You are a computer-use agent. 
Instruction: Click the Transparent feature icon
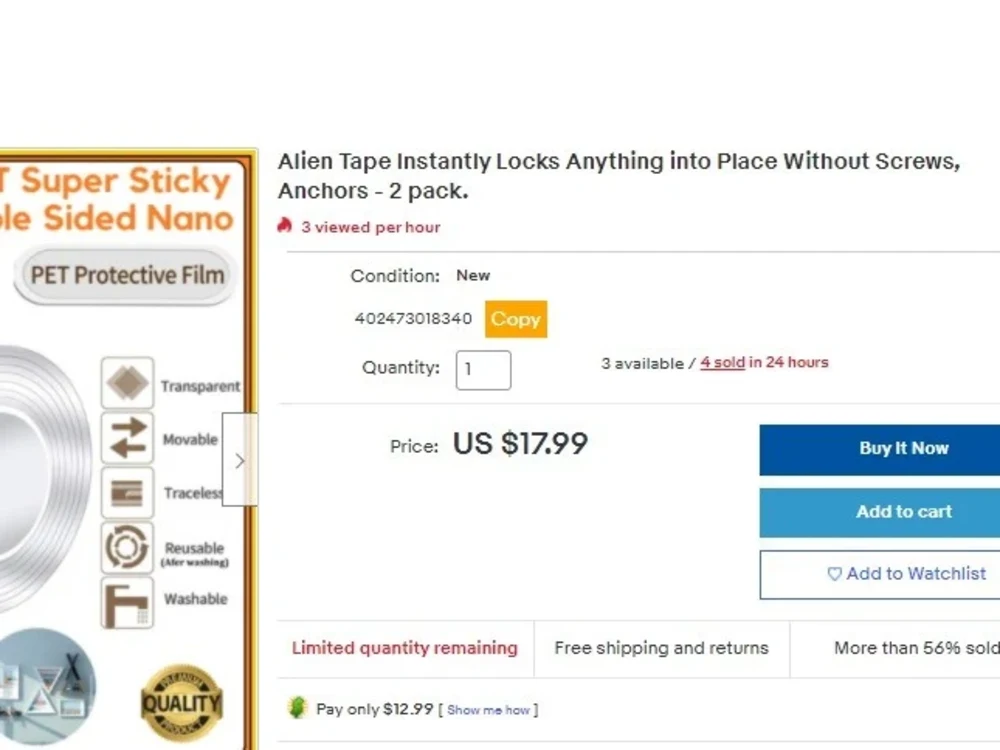pyautogui.click(x=128, y=383)
